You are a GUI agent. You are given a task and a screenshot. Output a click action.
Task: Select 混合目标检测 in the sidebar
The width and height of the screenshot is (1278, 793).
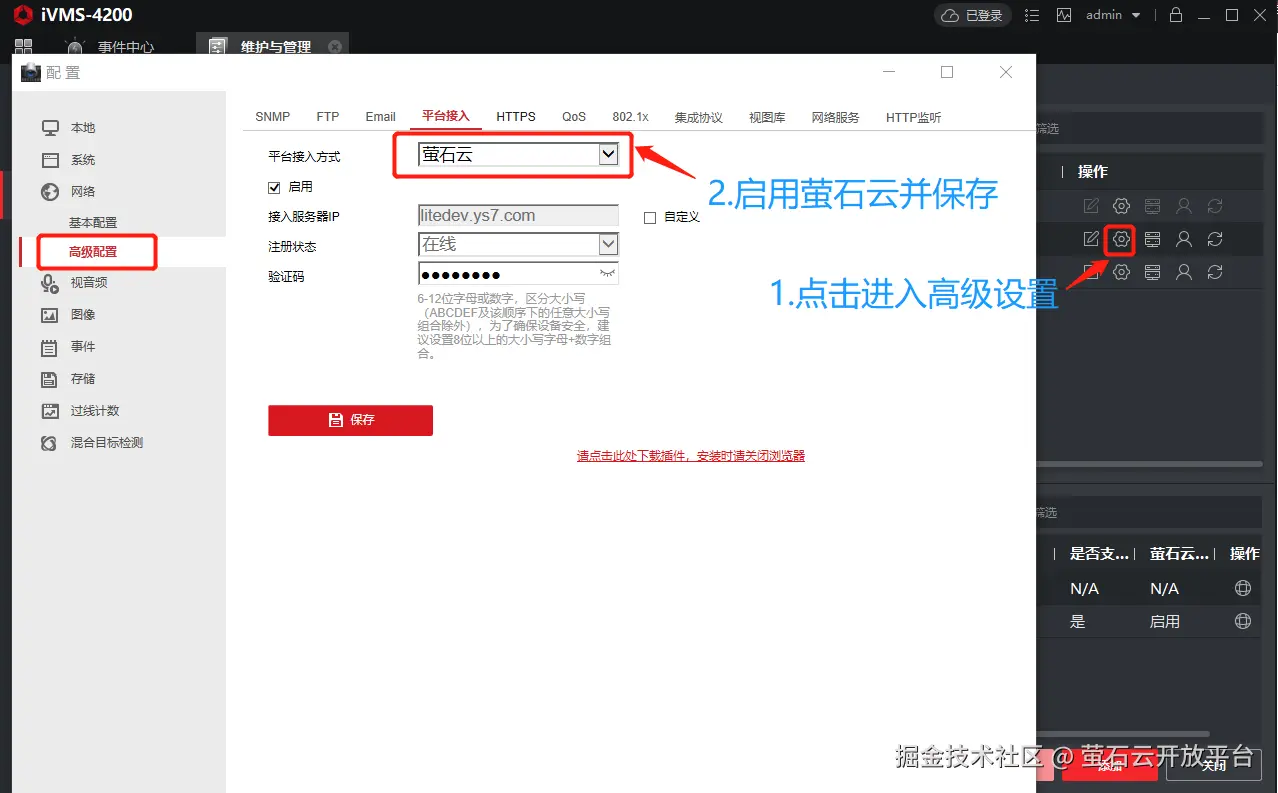click(107, 443)
